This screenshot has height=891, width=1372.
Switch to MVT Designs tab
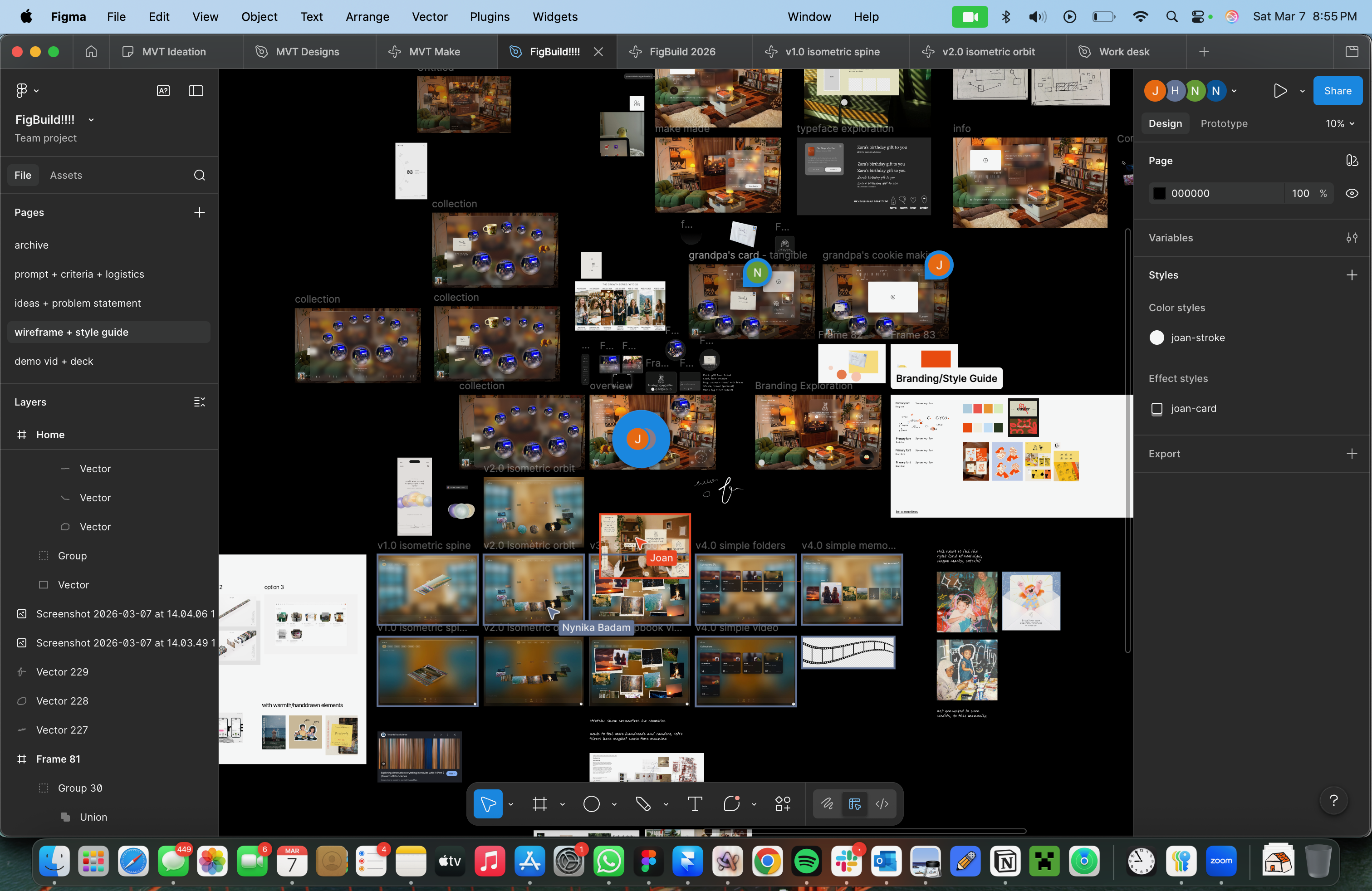point(307,52)
